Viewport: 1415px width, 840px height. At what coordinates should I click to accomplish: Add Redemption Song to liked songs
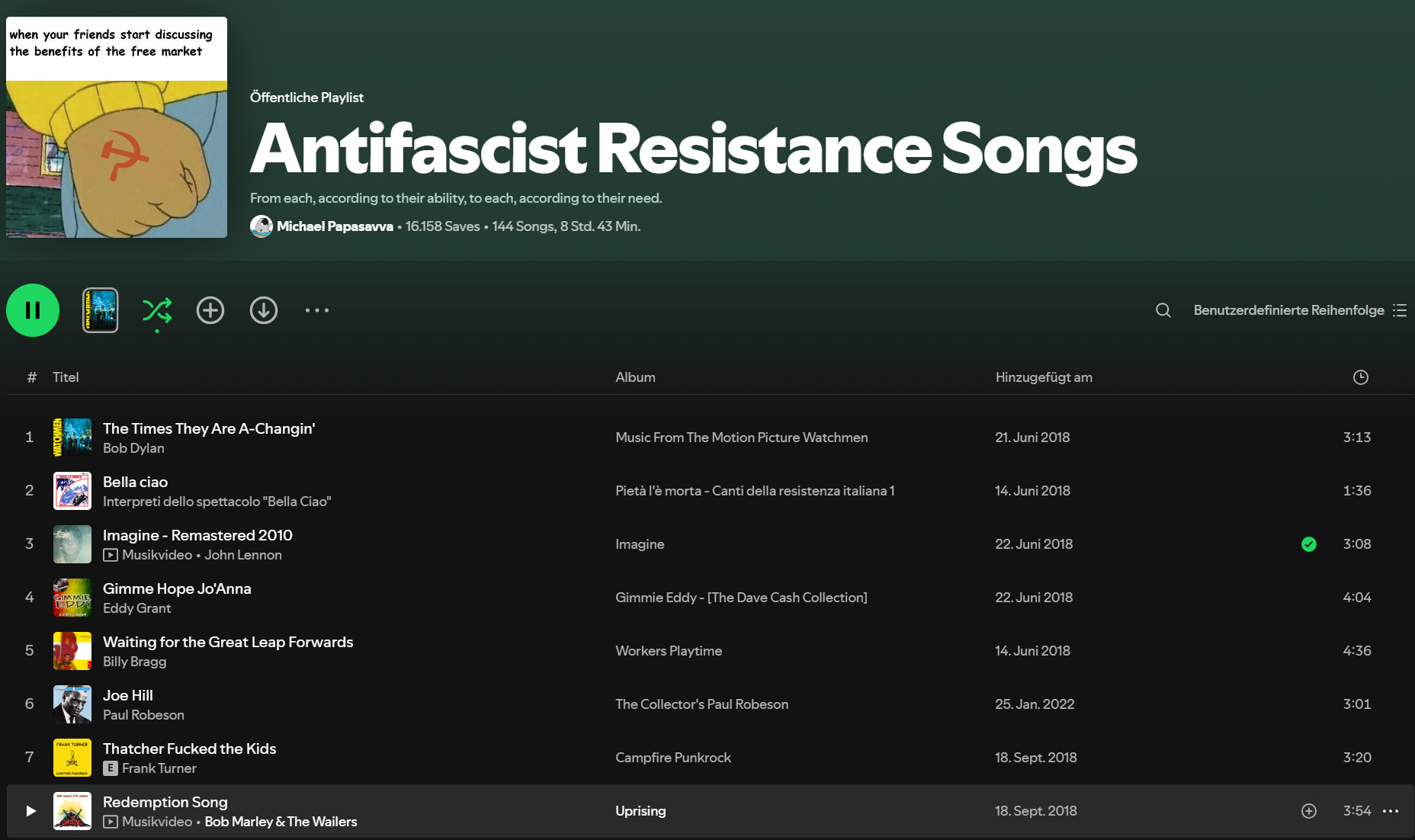[1308, 811]
